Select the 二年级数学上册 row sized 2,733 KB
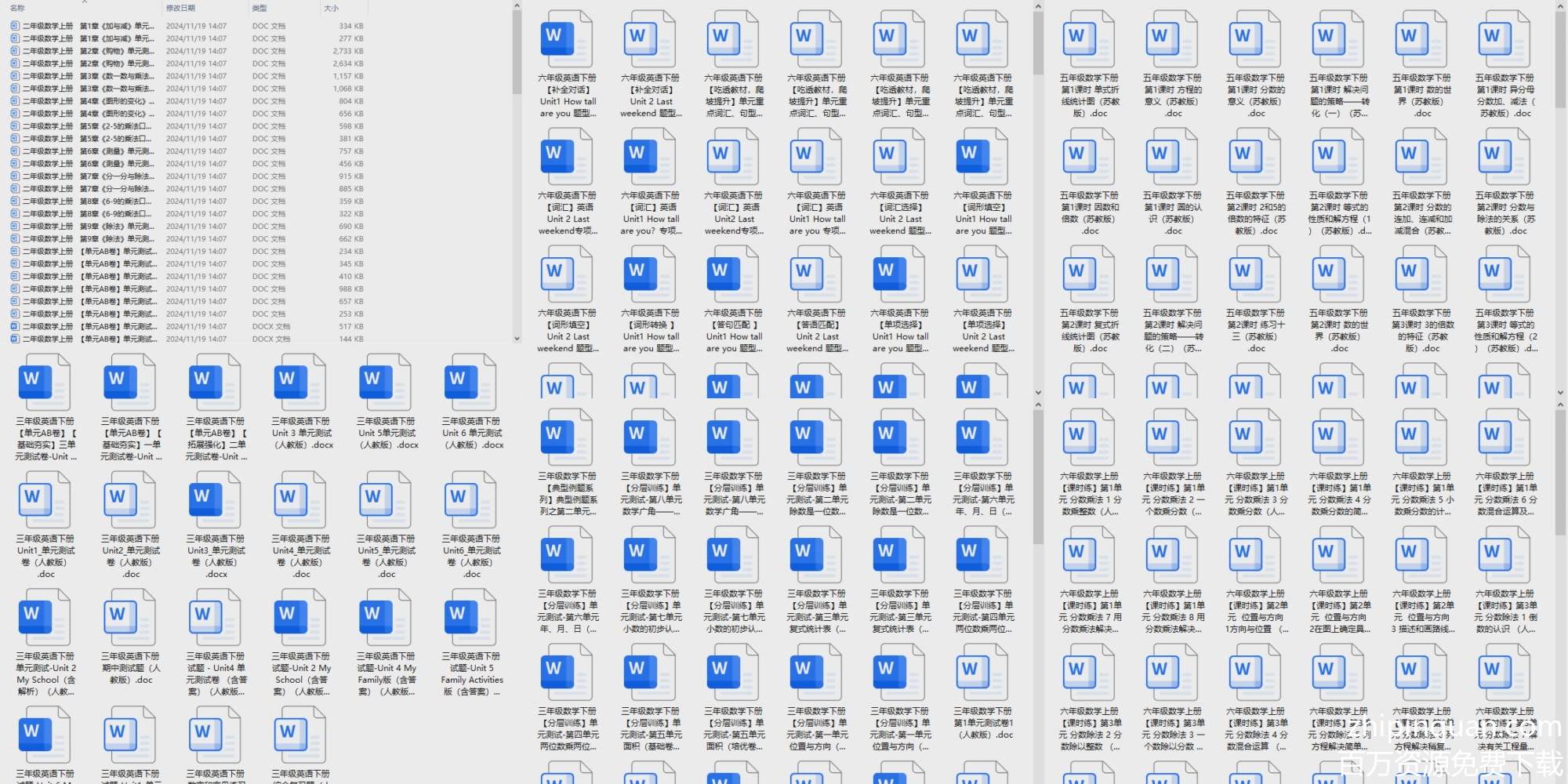Screen dimensions: 1568x784 tap(187, 51)
